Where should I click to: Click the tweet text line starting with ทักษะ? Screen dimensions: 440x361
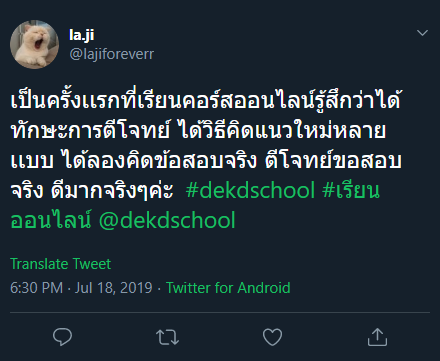pyautogui.click(x=198, y=130)
